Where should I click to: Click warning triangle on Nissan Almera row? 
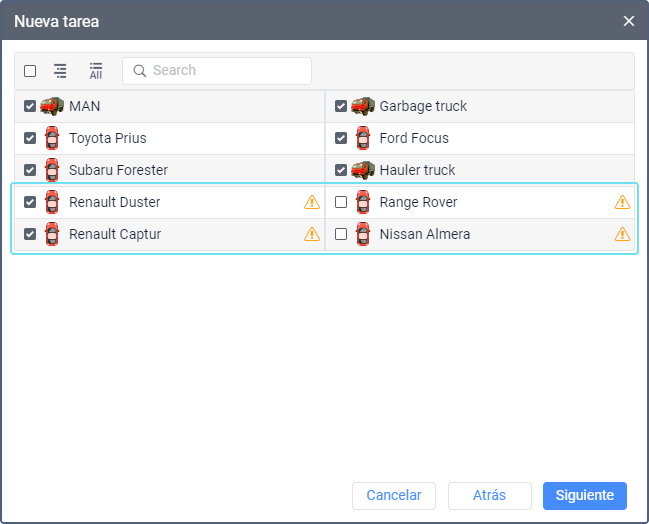622,234
